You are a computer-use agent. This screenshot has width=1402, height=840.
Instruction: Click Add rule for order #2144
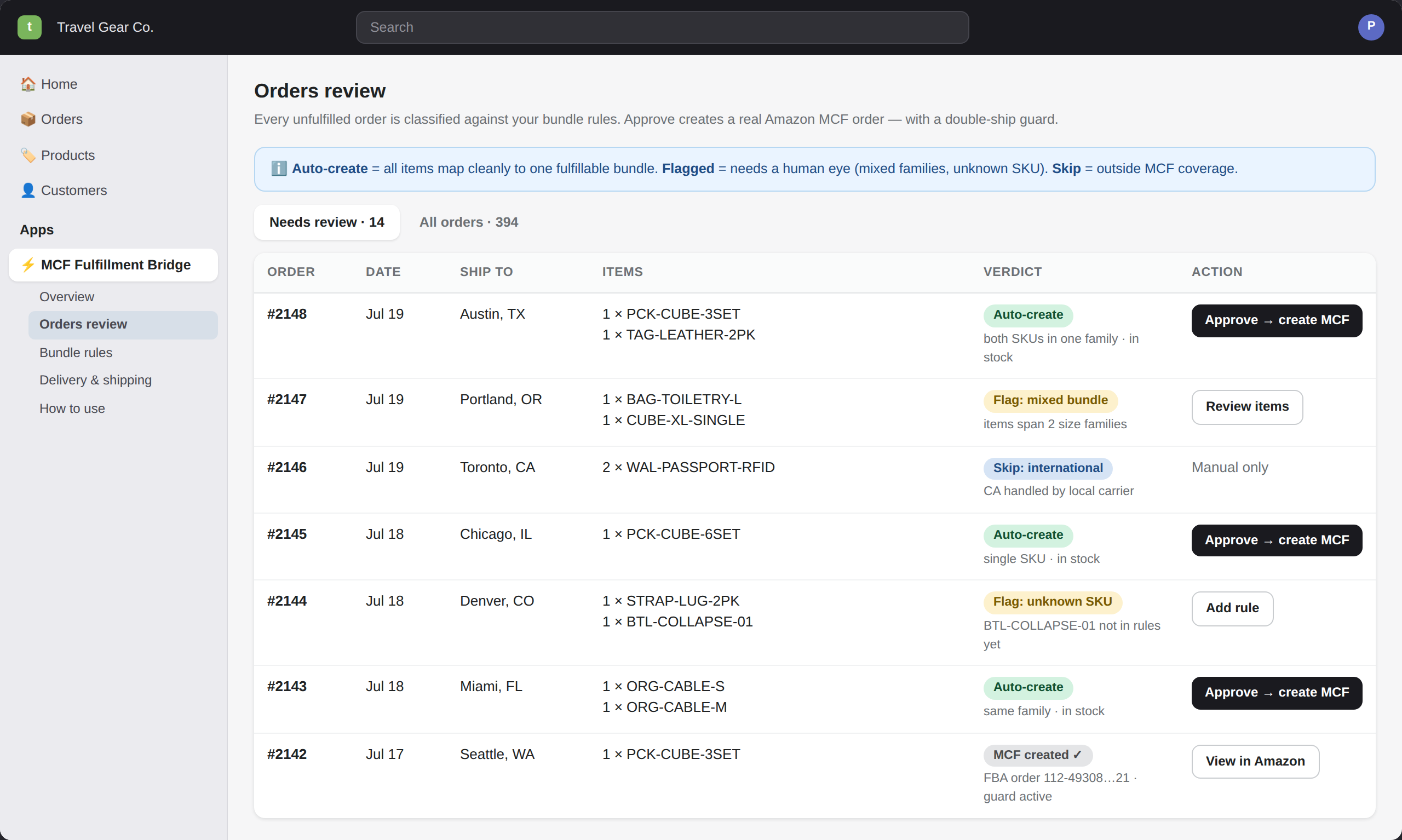pos(1232,608)
